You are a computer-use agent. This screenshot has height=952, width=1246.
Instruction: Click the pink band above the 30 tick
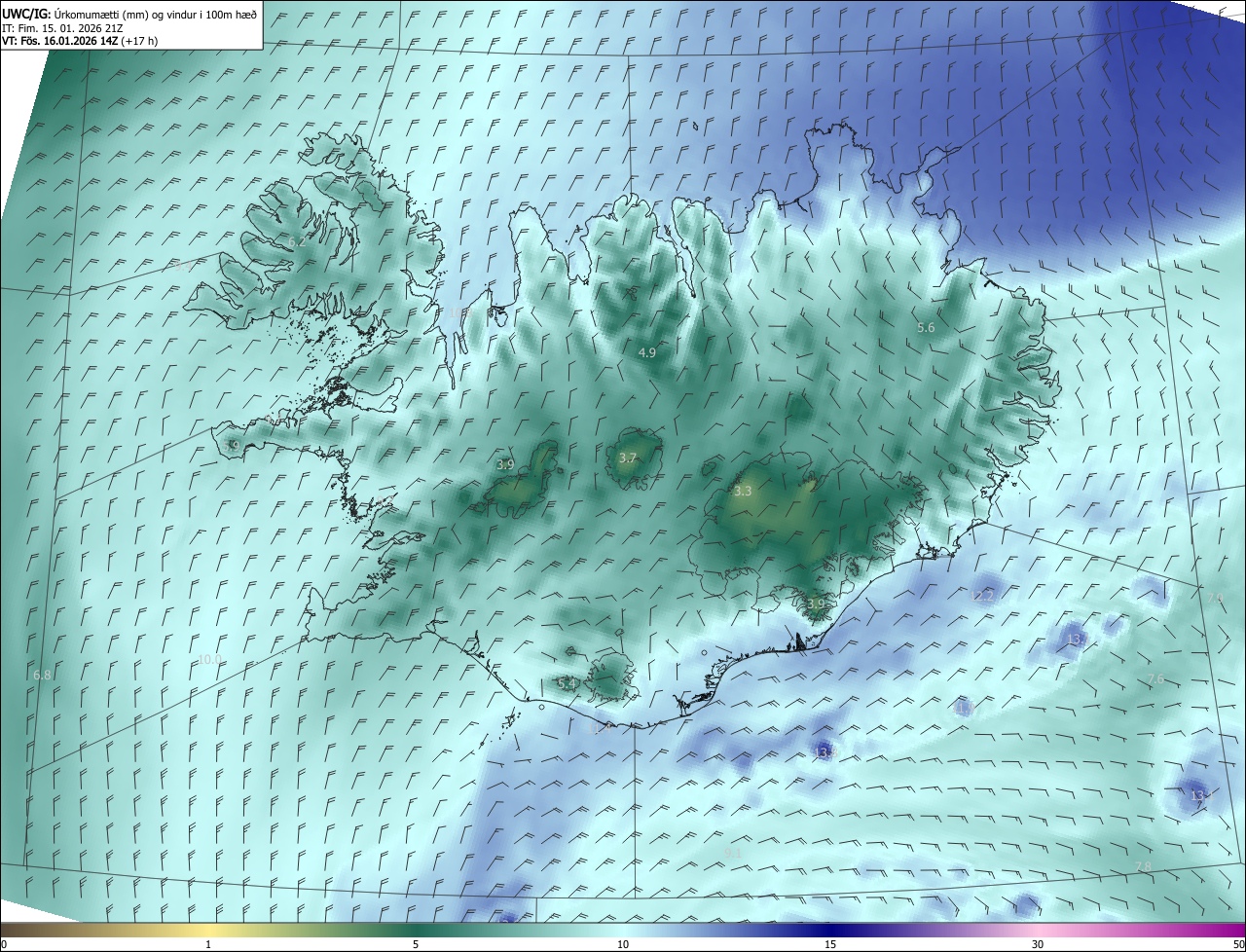[x=1038, y=930]
